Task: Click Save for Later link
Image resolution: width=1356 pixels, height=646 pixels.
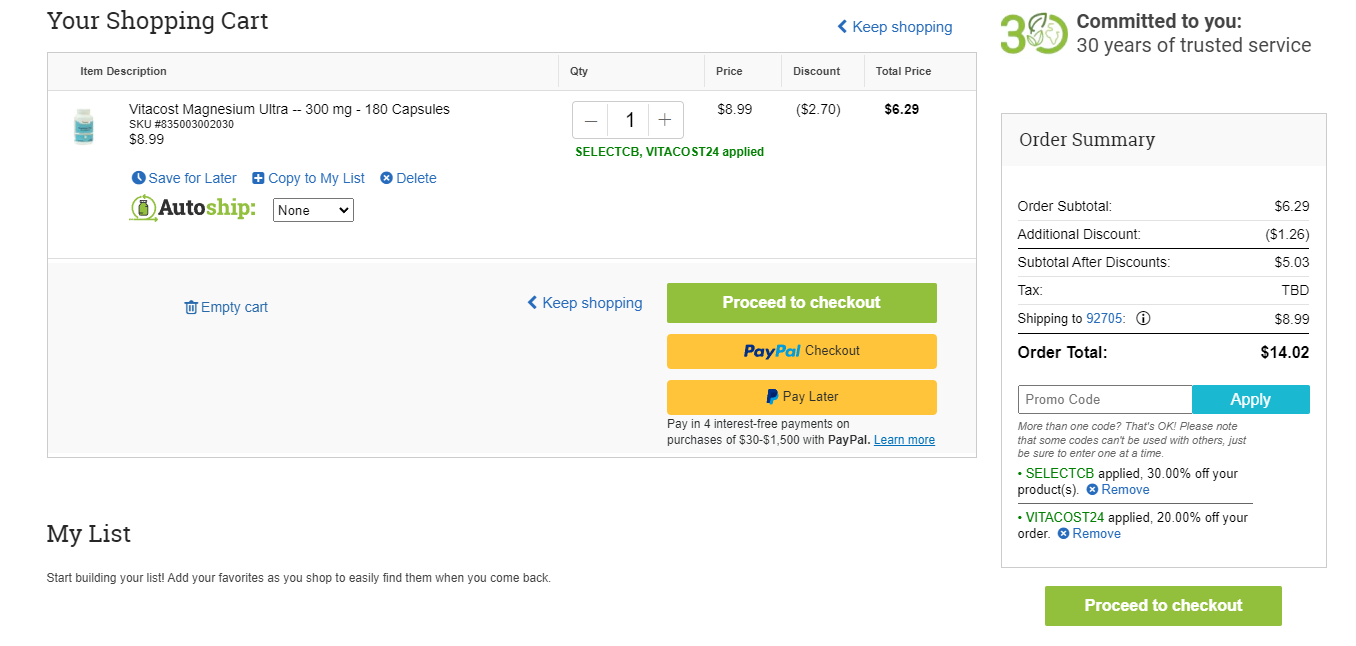Action: tap(184, 178)
